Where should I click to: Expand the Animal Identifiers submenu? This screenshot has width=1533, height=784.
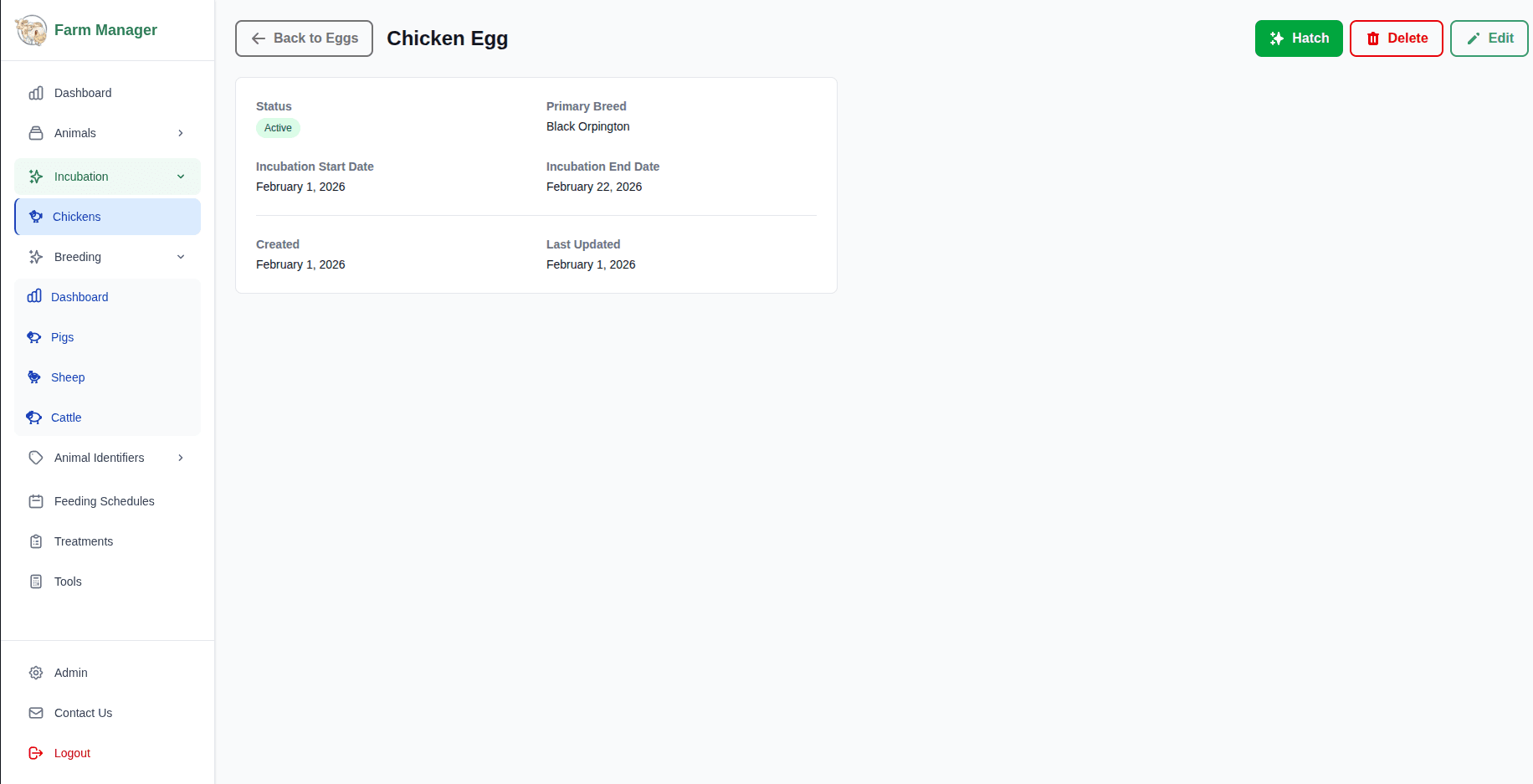point(180,458)
